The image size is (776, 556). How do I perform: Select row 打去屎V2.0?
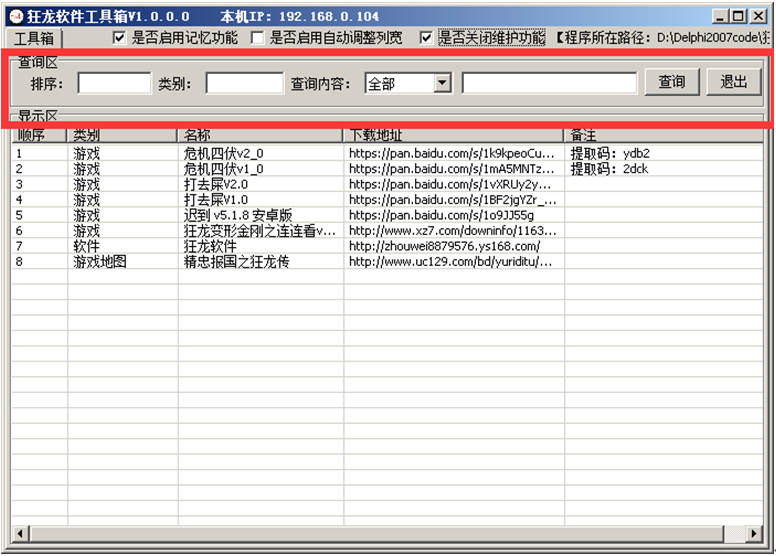(x=388, y=184)
